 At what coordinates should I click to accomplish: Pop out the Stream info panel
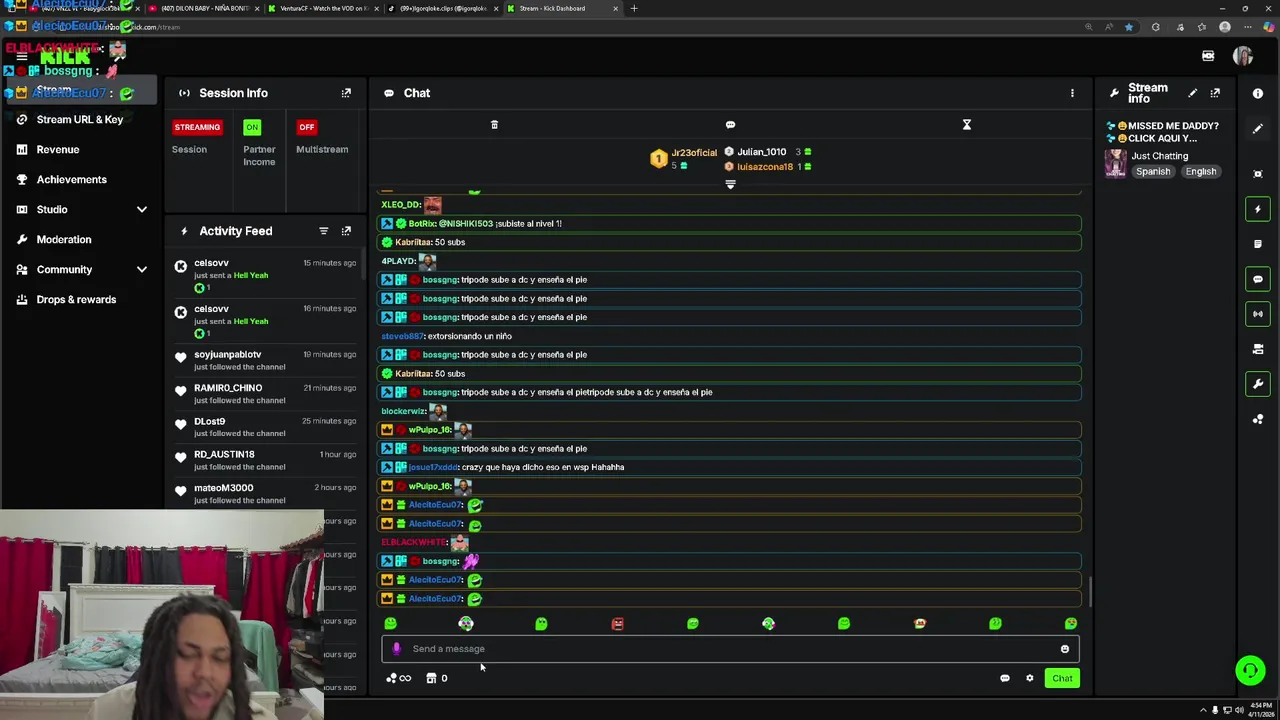click(x=1215, y=93)
